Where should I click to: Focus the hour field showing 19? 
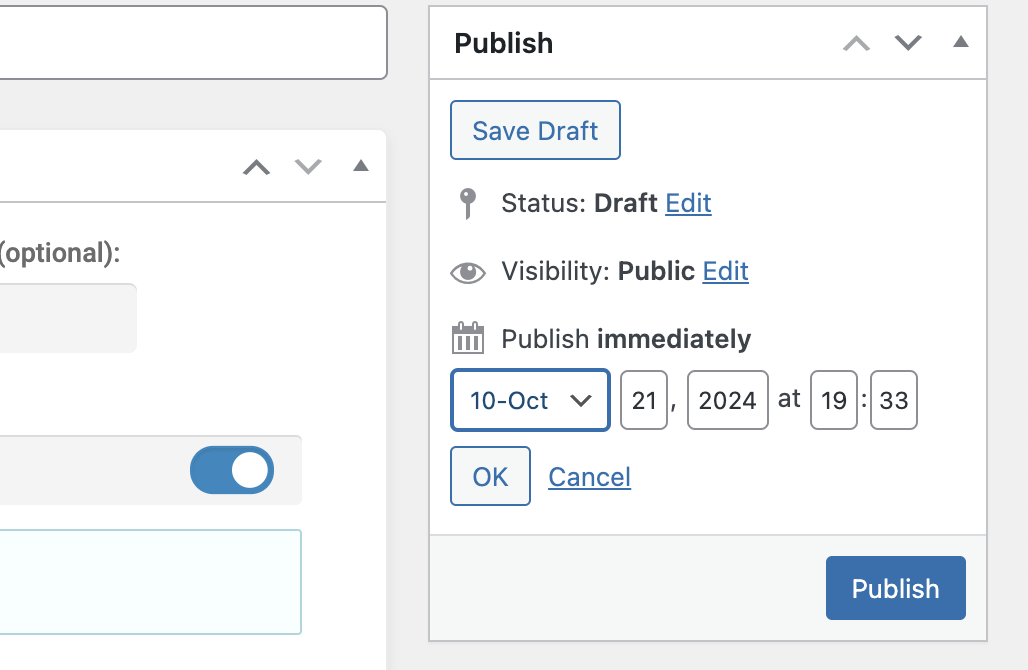tap(834, 400)
